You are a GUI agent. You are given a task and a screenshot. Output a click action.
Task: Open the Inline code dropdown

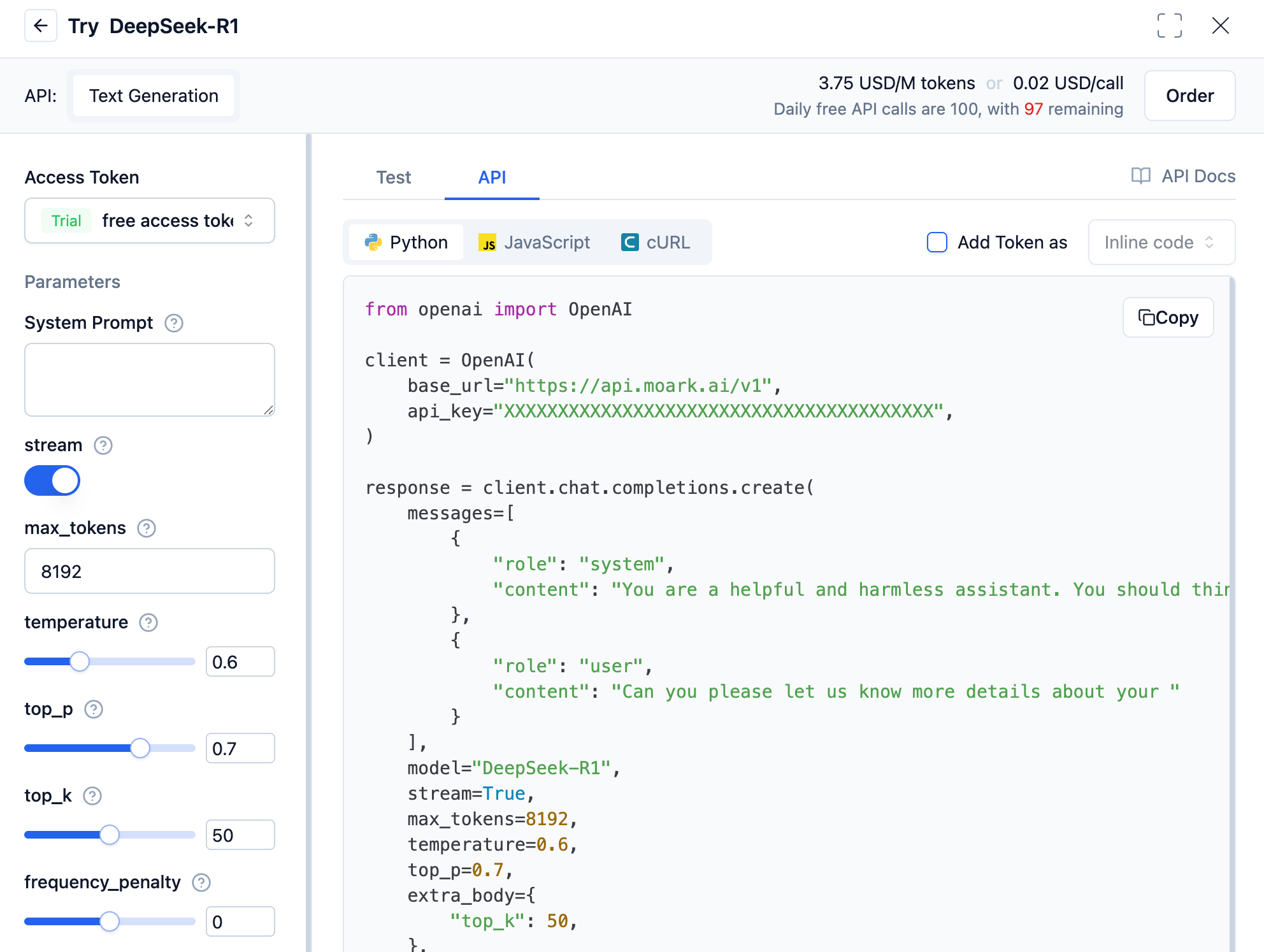point(1161,242)
